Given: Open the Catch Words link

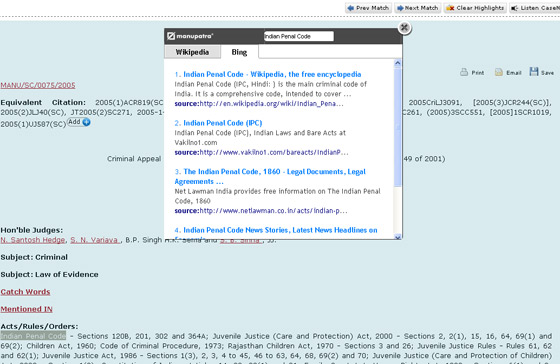Looking at the screenshot, I should (25, 292).
